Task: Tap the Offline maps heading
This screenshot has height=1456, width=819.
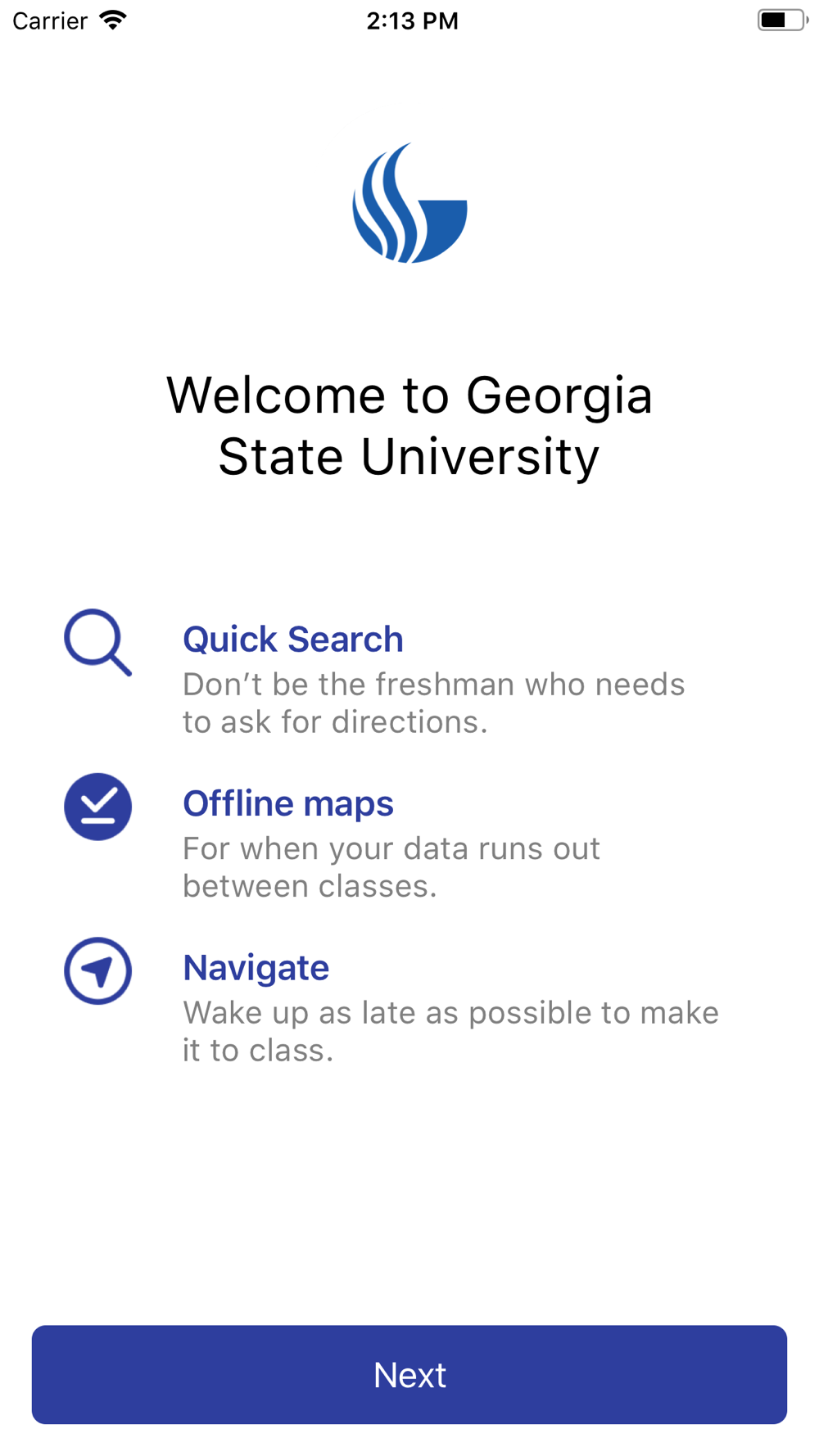Action: [287, 803]
